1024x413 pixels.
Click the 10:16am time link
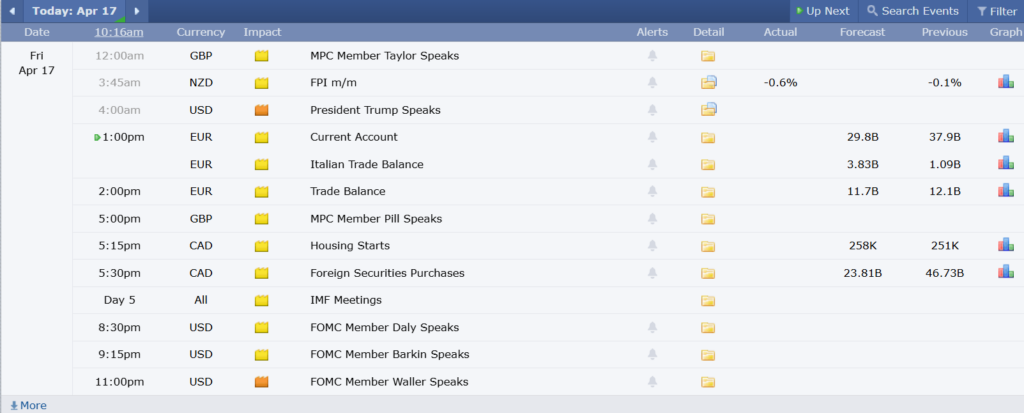[x=118, y=32]
